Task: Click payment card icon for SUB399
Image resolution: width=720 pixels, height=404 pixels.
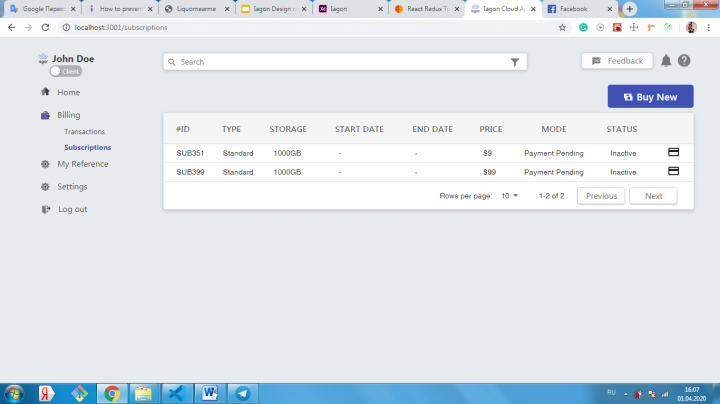Action: (x=673, y=171)
